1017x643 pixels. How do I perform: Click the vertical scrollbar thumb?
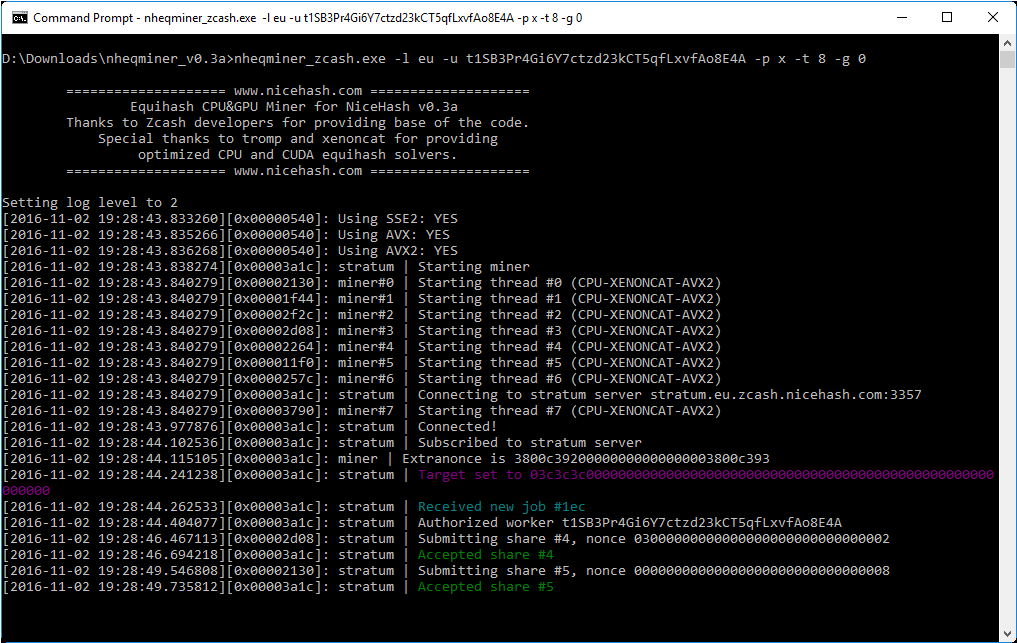pos(1007,60)
